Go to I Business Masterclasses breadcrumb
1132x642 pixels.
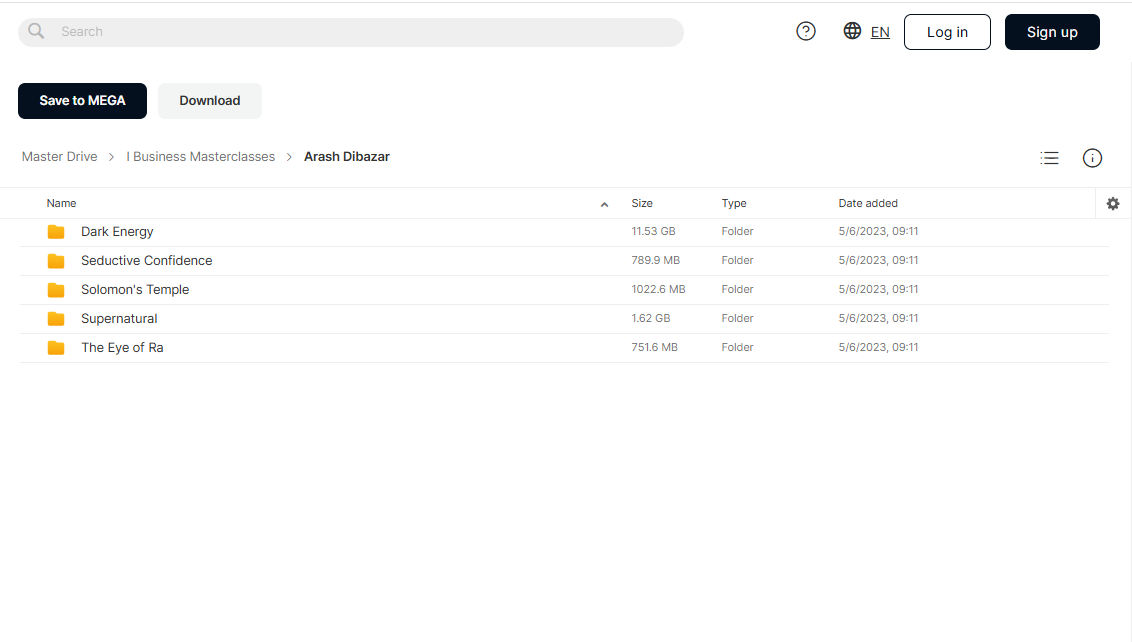(201, 157)
